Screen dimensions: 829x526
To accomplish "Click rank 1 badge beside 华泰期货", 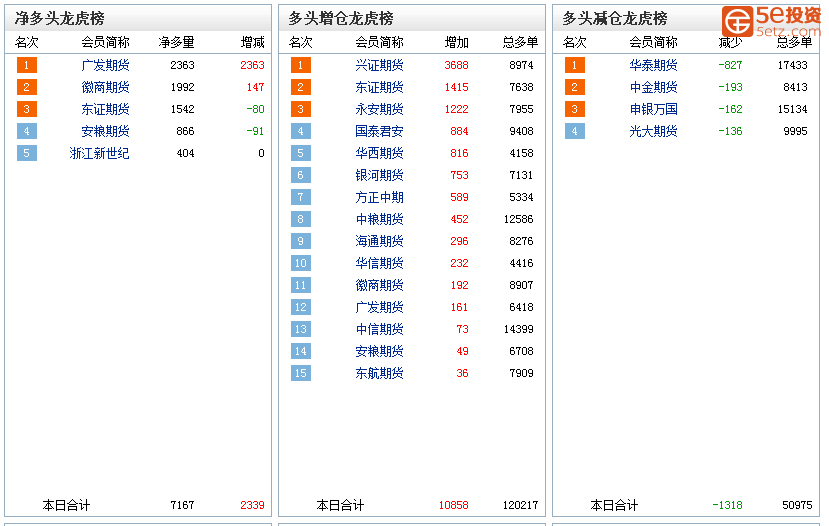I will point(574,65).
